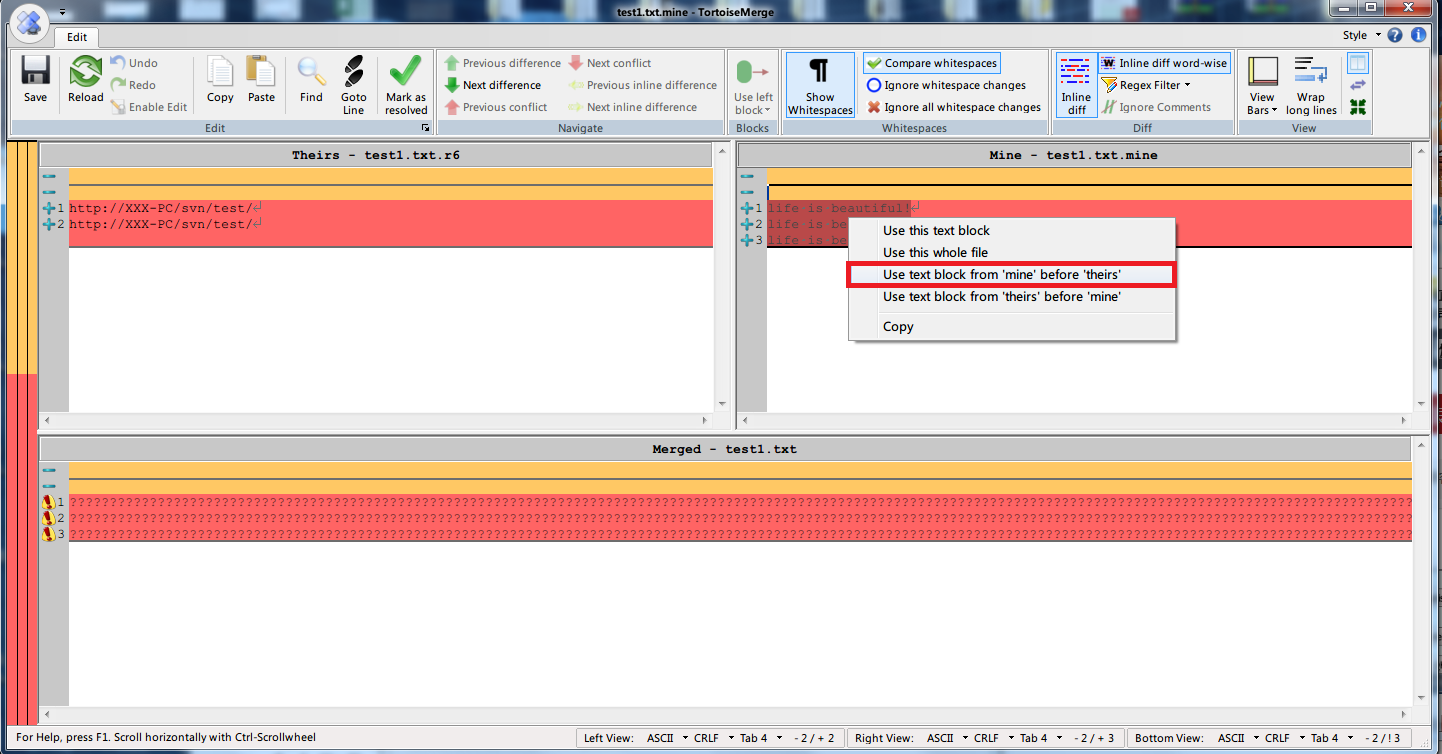Toggle Inline diff
Viewport: 1442px width, 754px height.
coord(1076,85)
